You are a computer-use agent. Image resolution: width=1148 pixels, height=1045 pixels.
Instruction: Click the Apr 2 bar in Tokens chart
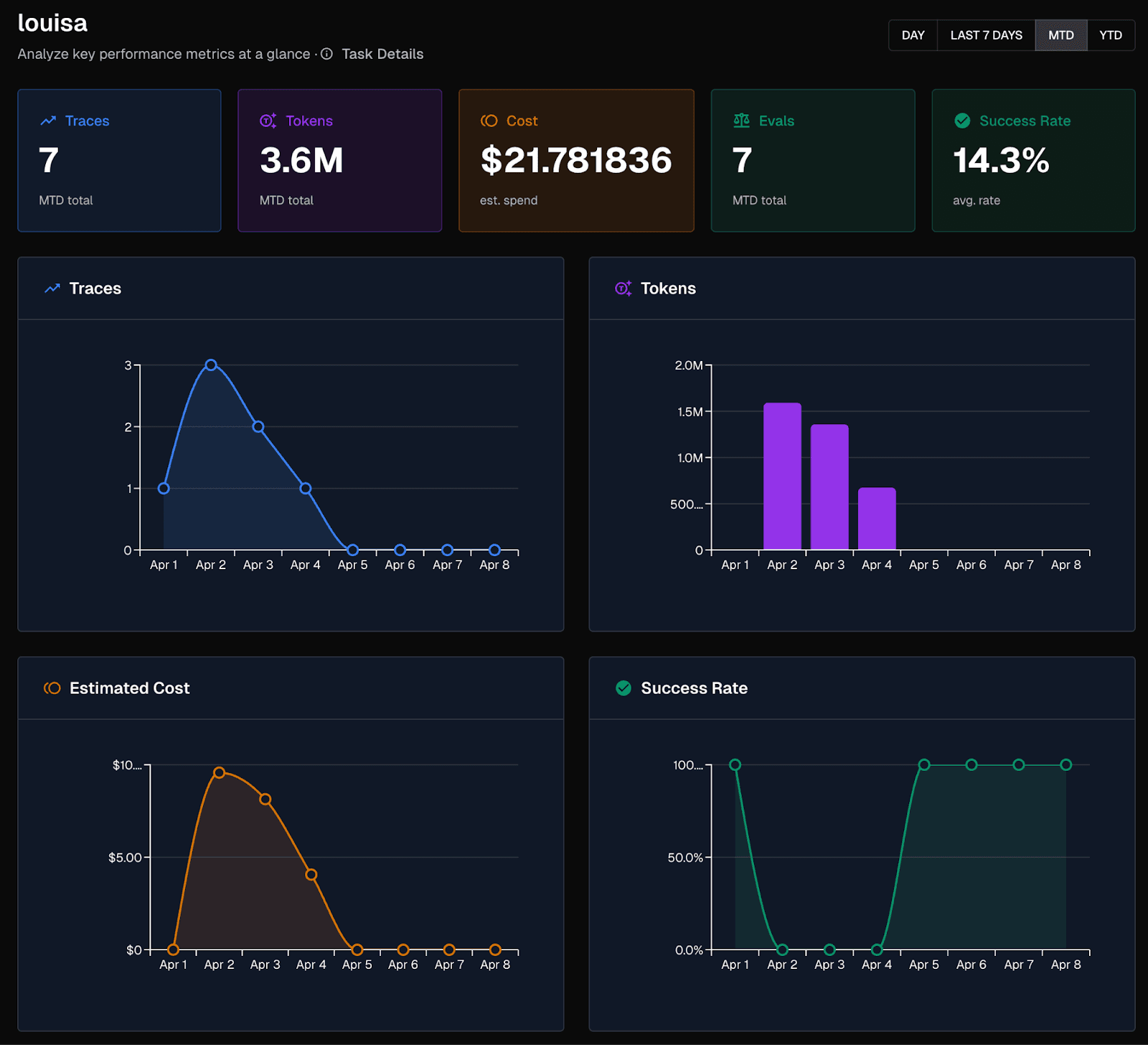(782, 477)
